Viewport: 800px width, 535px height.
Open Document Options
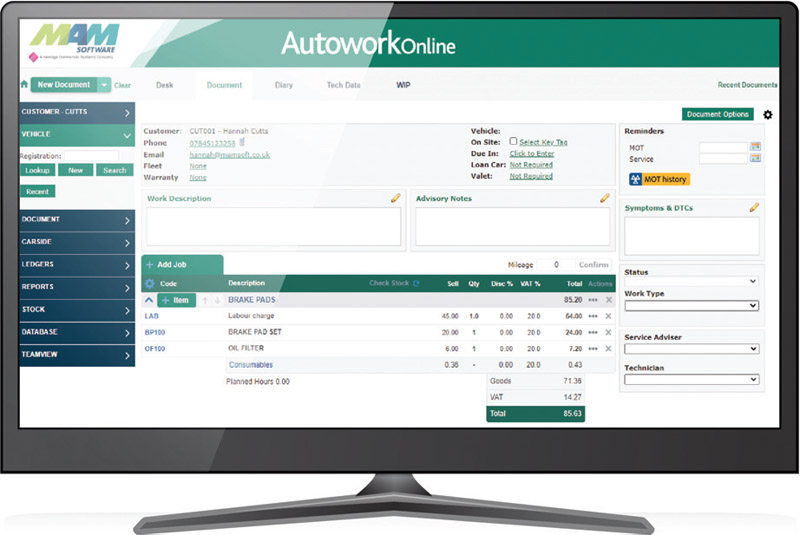[717, 114]
